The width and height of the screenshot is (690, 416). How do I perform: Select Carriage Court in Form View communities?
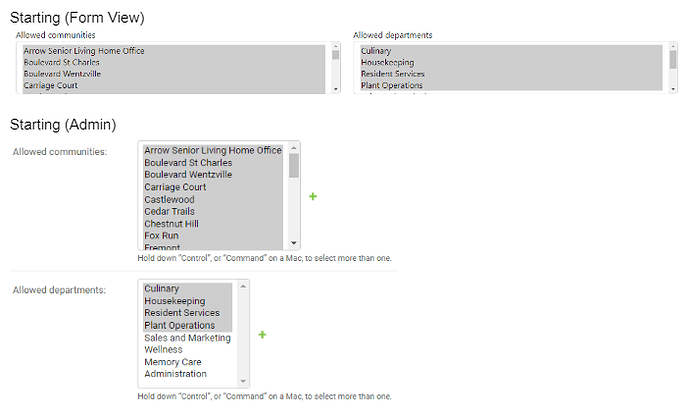(x=51, y=86)
